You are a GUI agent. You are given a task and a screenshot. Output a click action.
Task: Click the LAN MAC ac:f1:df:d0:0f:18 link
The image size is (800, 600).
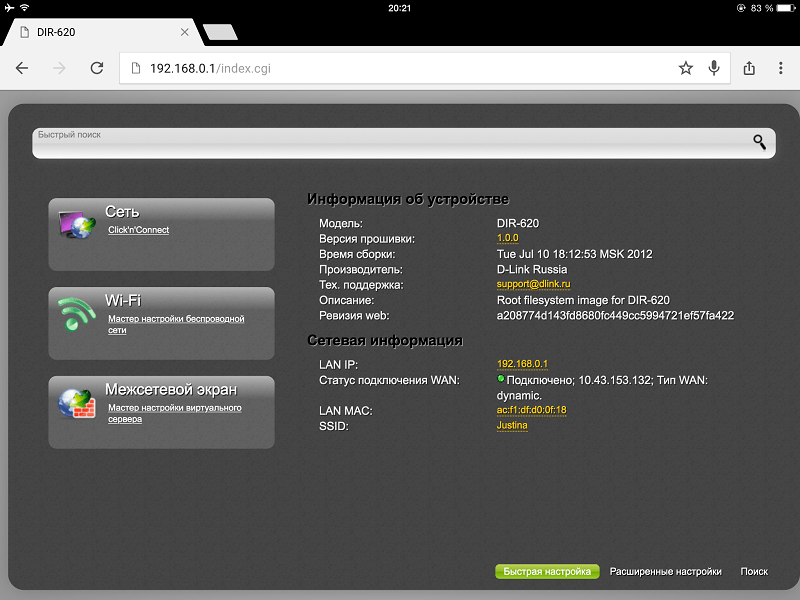[x=532, y=410]
